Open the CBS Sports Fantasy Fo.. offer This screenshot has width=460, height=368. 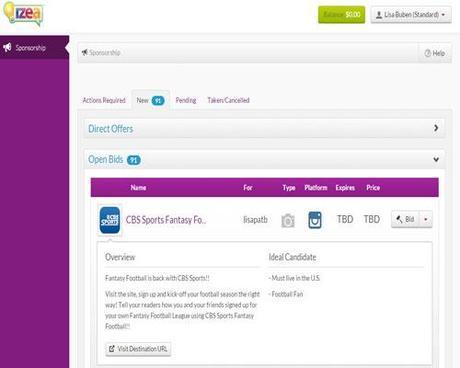(166, 220)
